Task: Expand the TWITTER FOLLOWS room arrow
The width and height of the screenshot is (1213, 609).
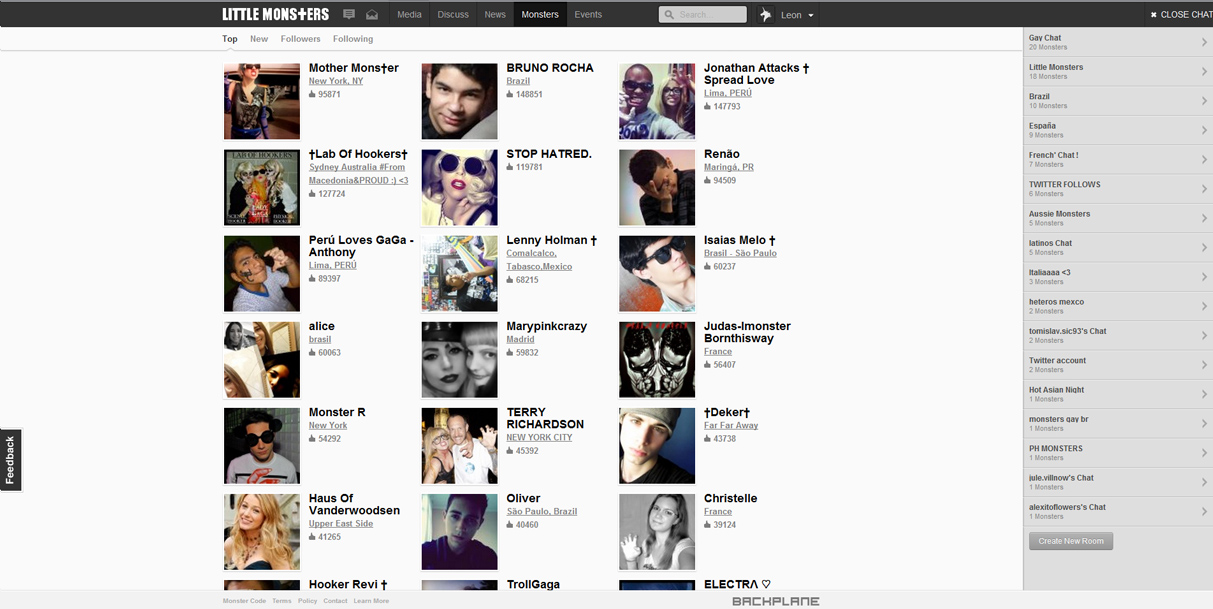Action: (1204, 188)
